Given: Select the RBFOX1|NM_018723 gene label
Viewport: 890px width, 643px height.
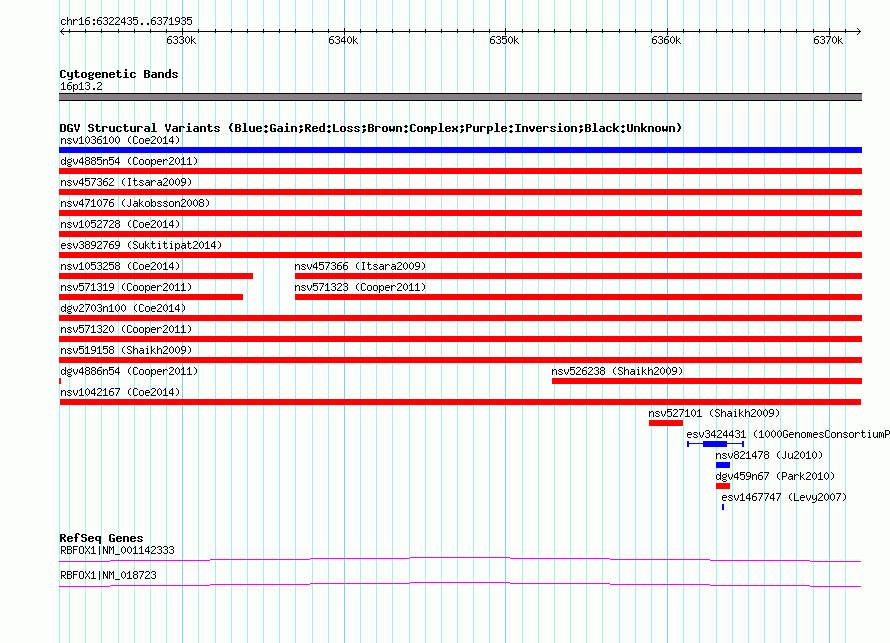Looking at the screenshot, I should click(108, 575).
